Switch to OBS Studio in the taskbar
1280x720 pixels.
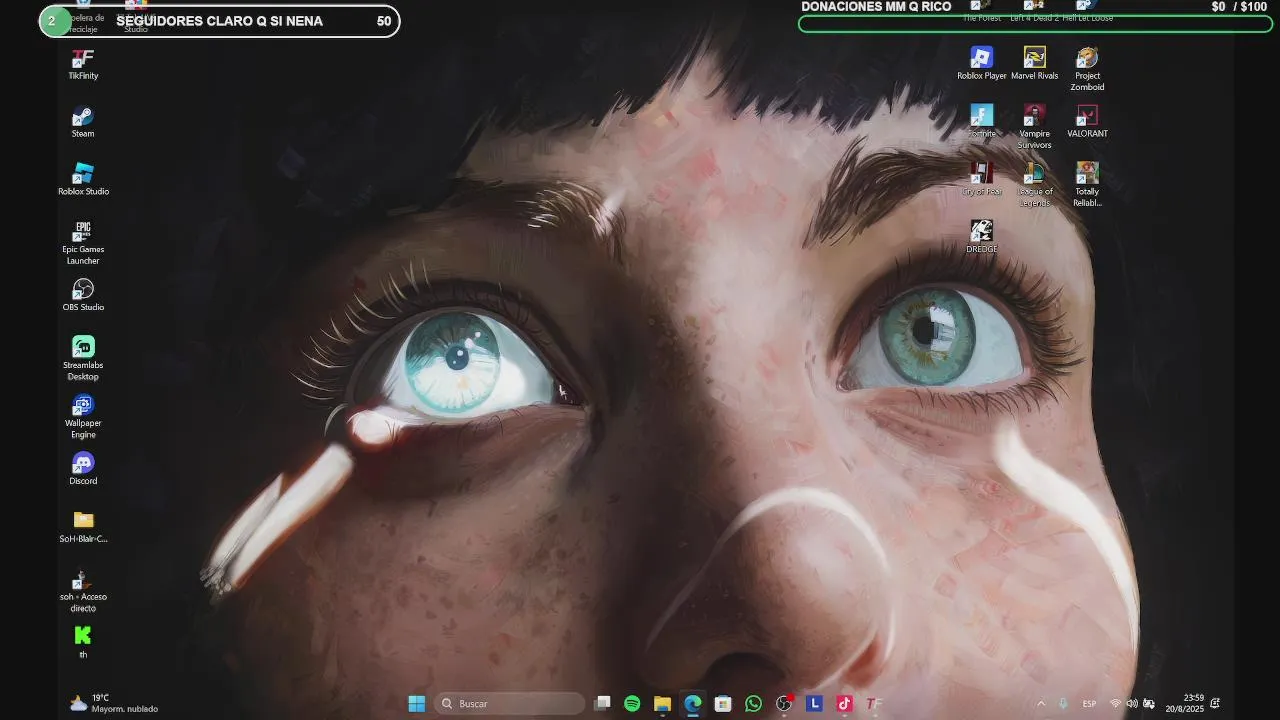tap(784, 704)
